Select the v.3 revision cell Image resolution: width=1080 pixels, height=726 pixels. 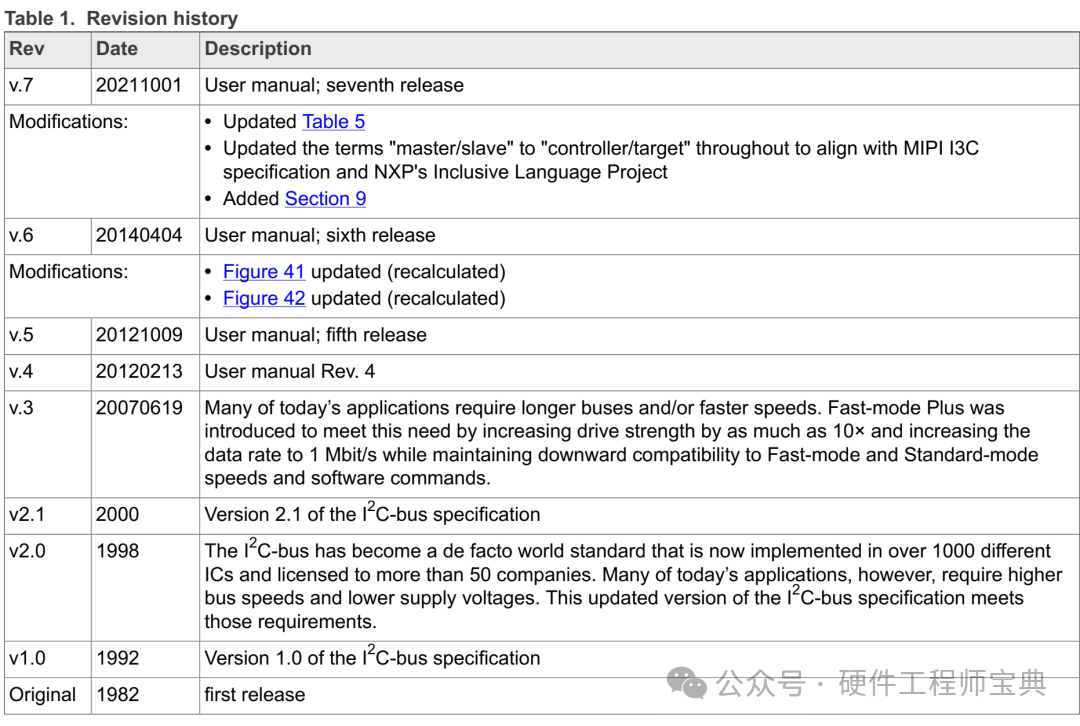tap(48, 444)
